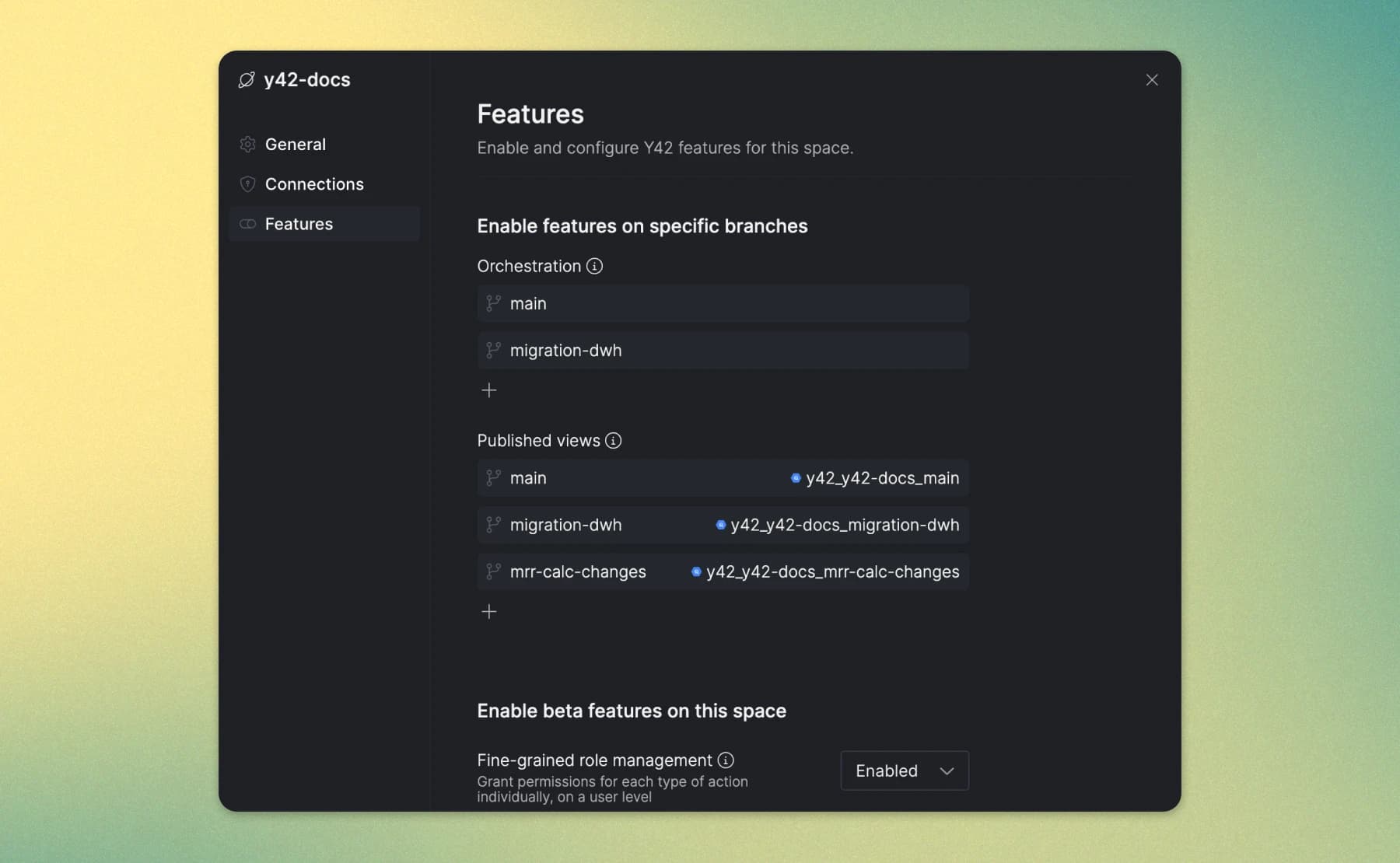
Task: Select Published views main branch name
Action: coord(528,478)
